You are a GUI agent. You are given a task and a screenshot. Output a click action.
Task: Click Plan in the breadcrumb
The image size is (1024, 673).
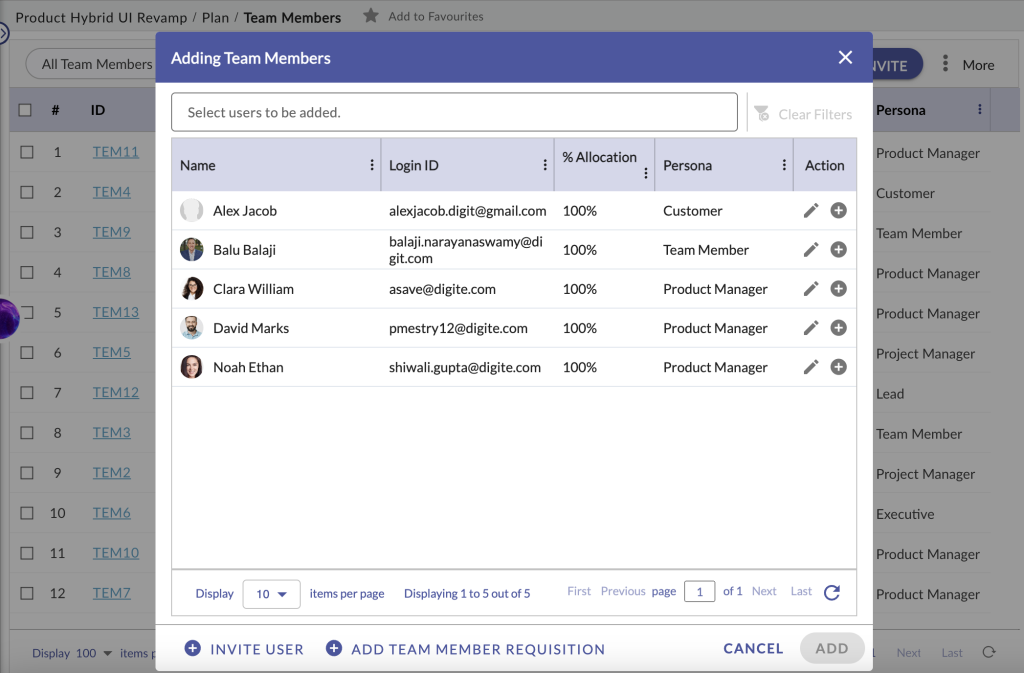click(217, 17)
